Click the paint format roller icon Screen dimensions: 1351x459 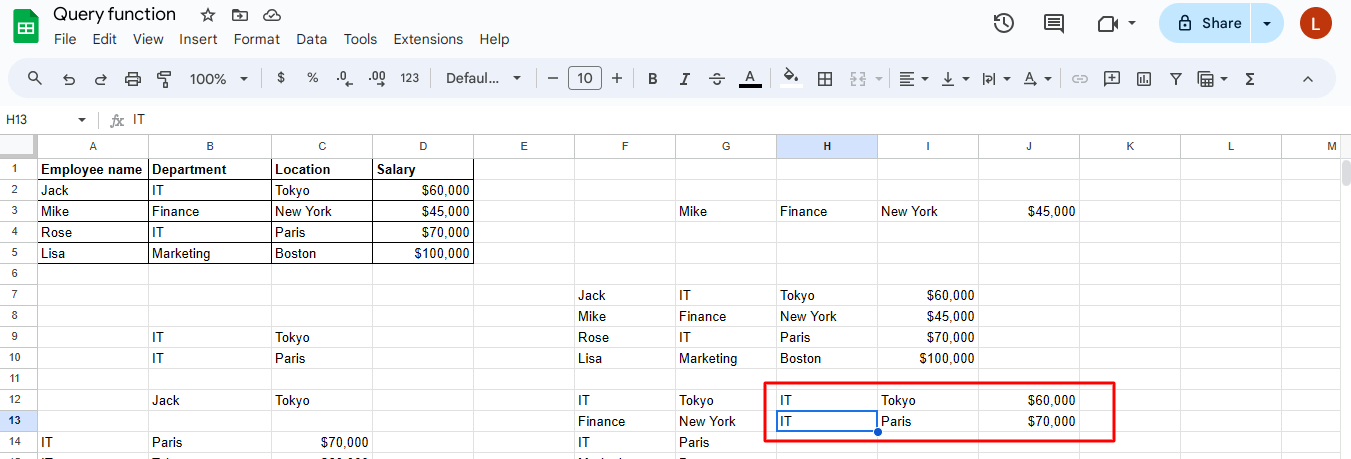[x=165, y=79]
